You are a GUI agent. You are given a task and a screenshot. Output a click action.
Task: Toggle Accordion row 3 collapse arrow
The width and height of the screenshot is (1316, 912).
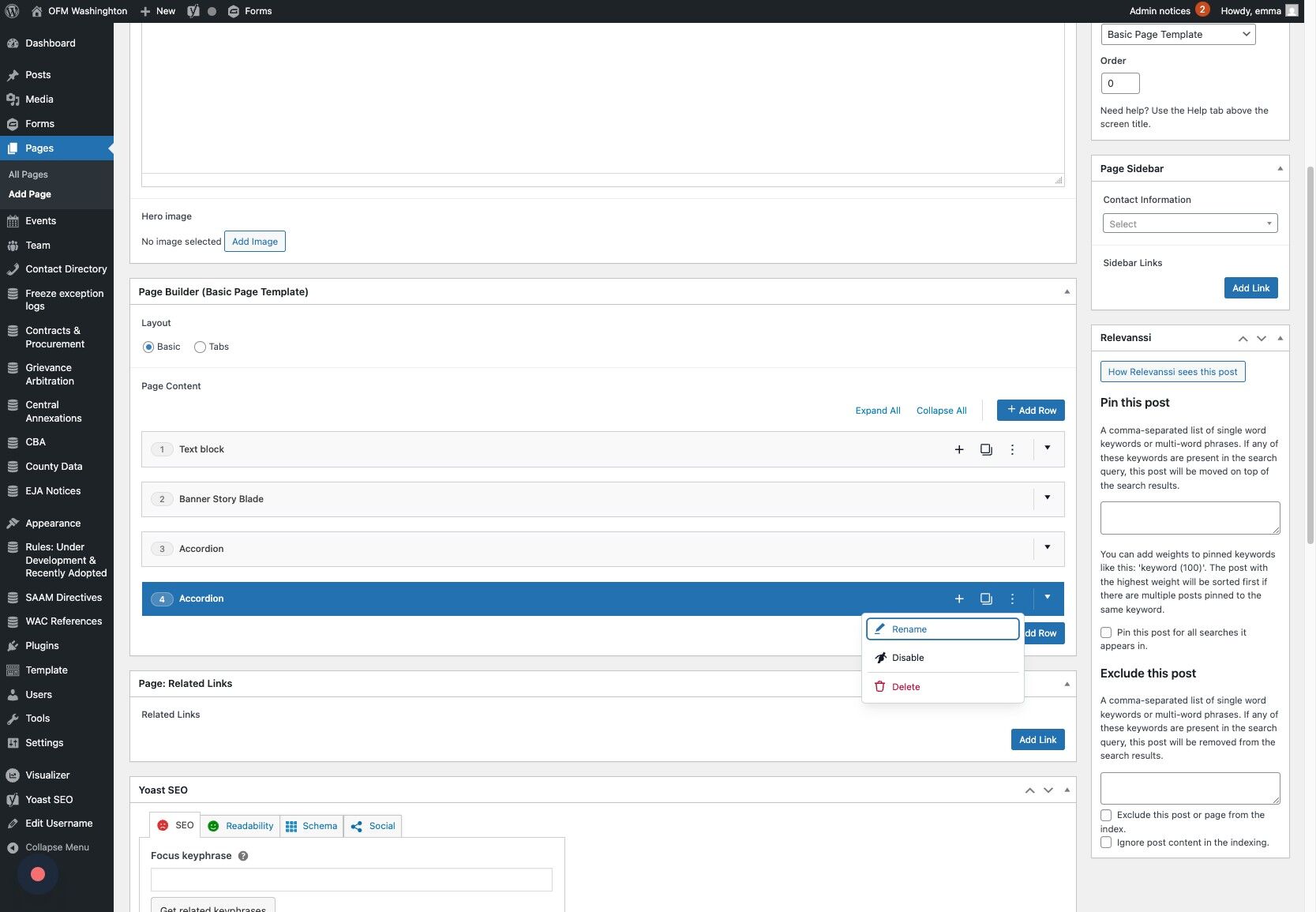point(1048,548)
